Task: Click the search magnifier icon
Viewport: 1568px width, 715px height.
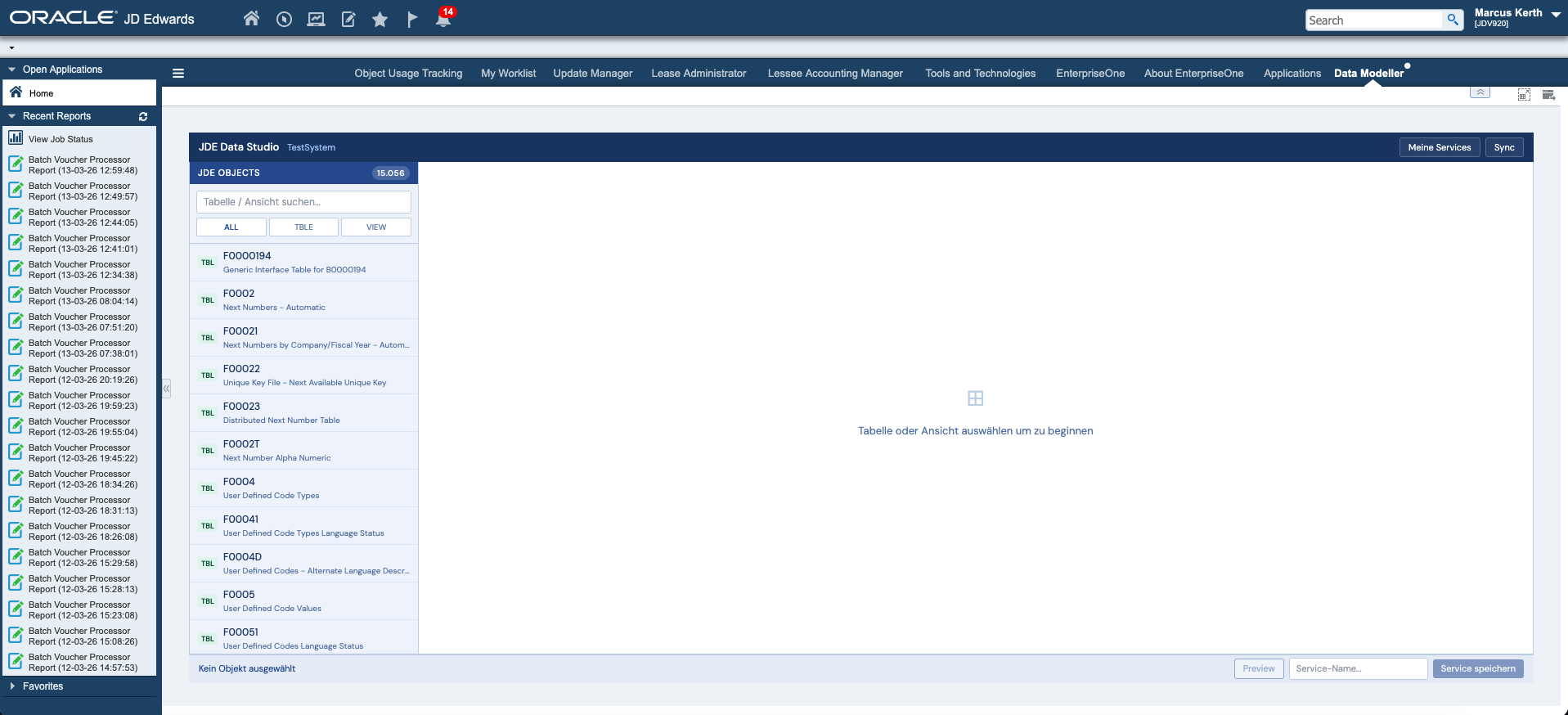Action: [x=1453, y=20]
